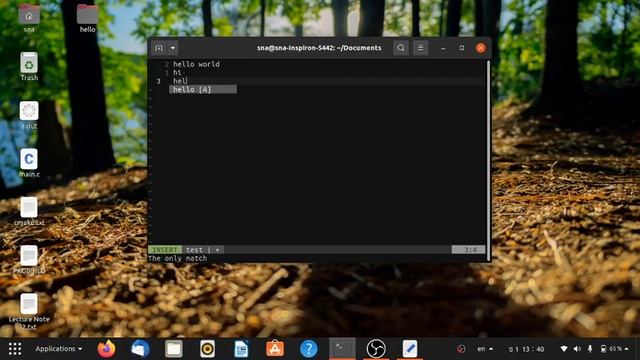640x360 pixels.
Task: Click the INSERT mode indicator
Action: click(x=165, y=249)
